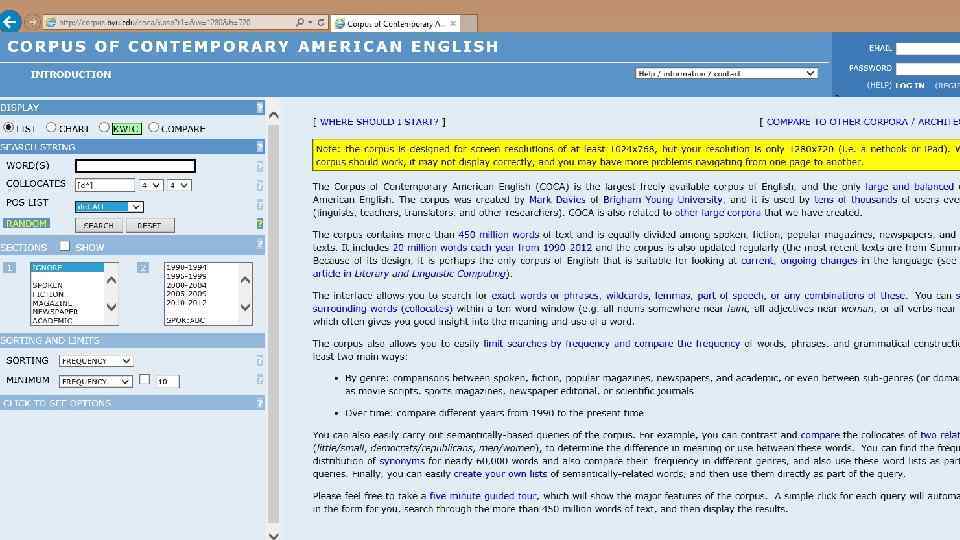Click down arrow in section 2 years list

(x=245, y=307)
